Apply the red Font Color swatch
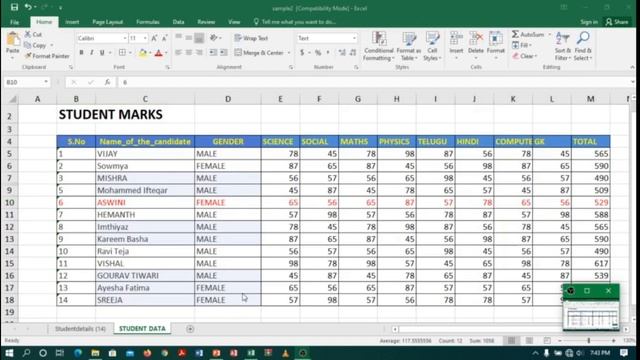 pyautogui.click(x=159, y=53)
